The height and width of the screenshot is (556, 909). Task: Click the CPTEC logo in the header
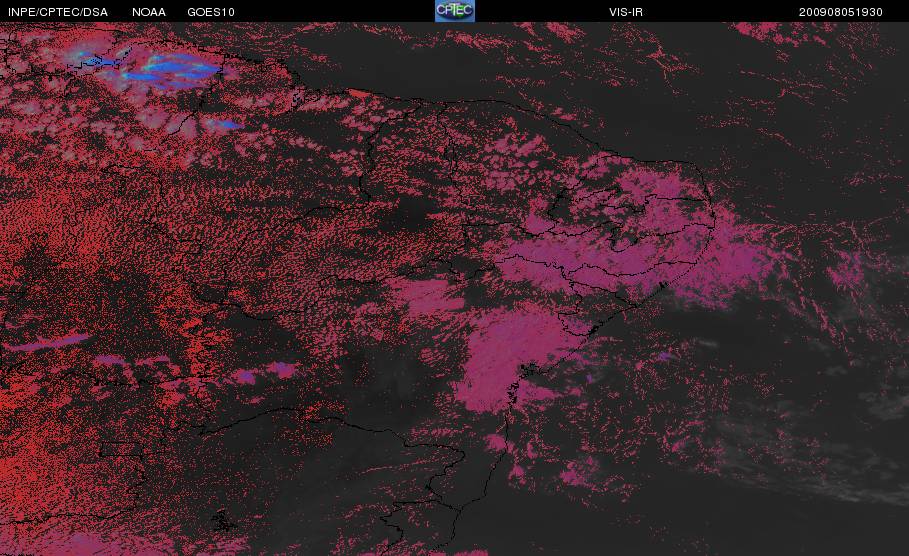pos(454,10)
